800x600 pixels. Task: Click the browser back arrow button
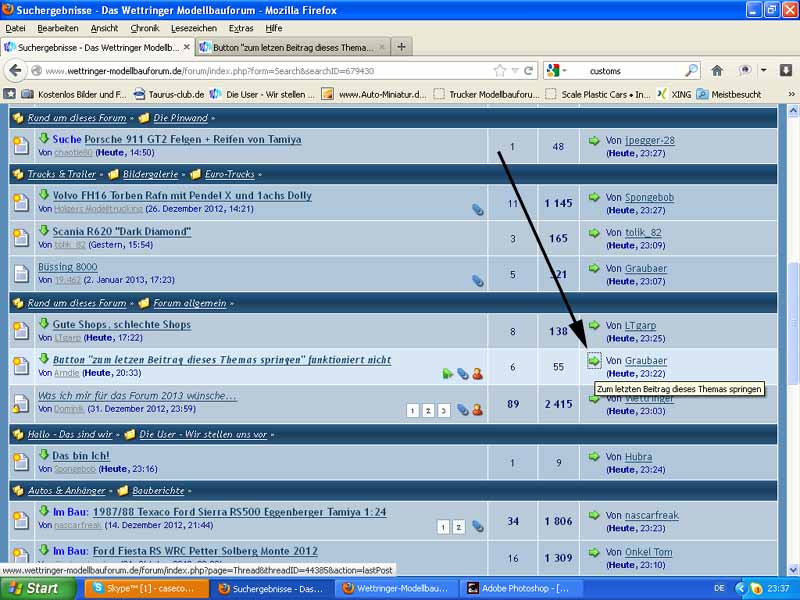[15, 70]
